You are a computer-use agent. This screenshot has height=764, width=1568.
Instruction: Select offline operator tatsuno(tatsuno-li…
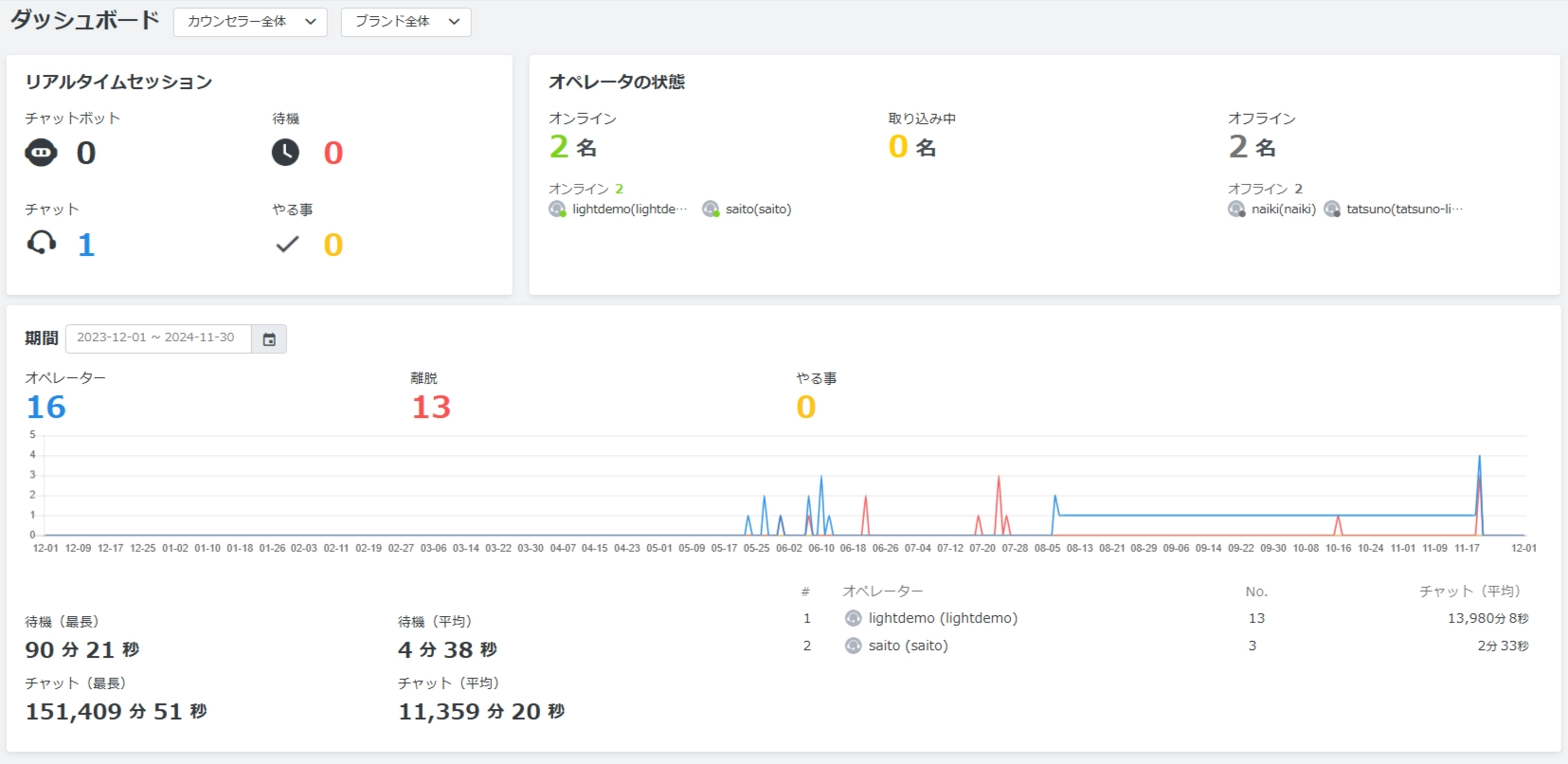[x=1394, y=209]
